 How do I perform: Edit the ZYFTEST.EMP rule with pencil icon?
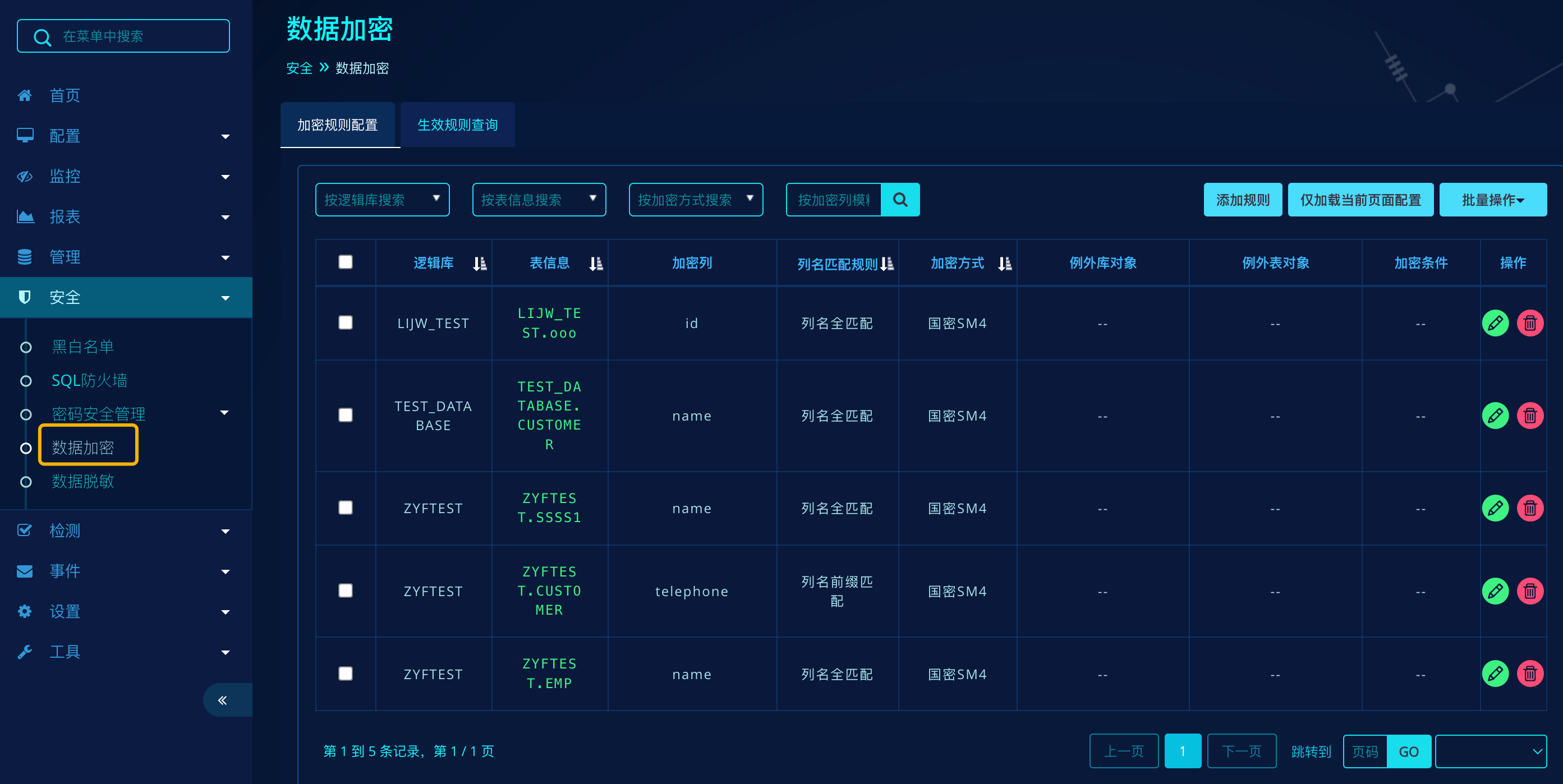coord(1495,674)
